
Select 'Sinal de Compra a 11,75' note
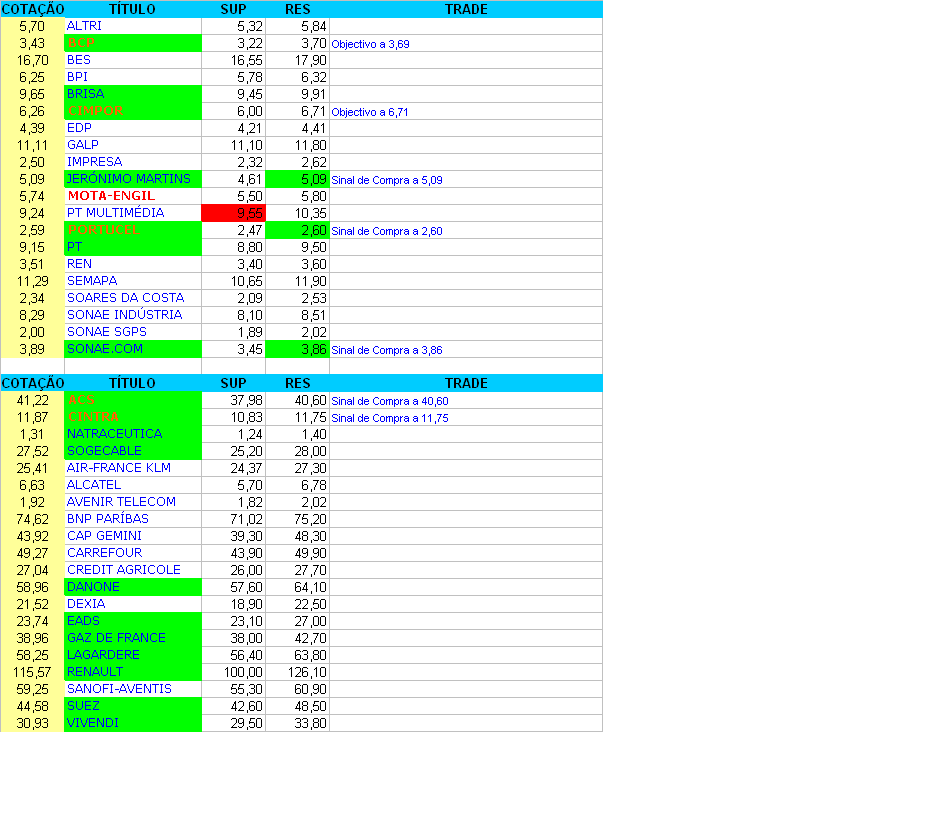click(390, 418)
